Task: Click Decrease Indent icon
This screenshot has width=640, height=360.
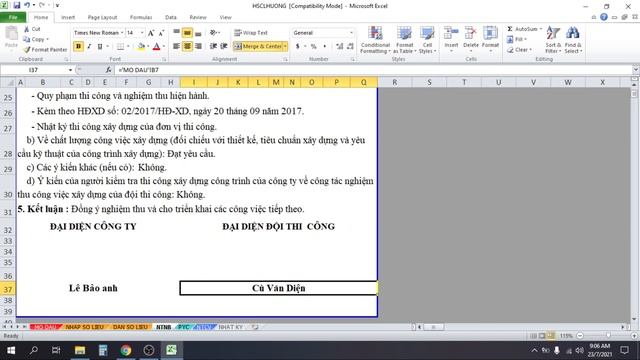Action: pyautogui.click(x=213, y=47)
